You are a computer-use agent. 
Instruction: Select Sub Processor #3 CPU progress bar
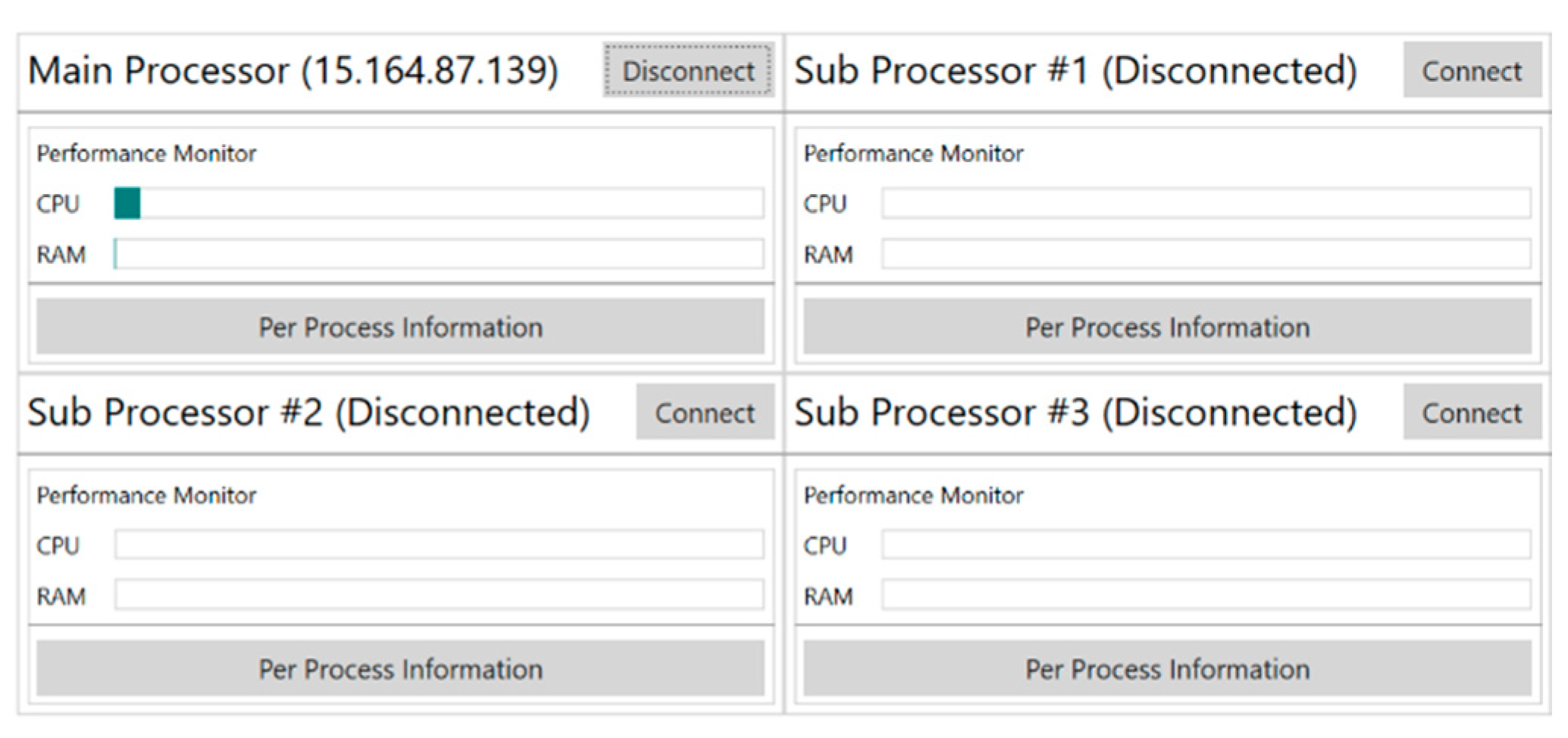(x=1206, y=545)
